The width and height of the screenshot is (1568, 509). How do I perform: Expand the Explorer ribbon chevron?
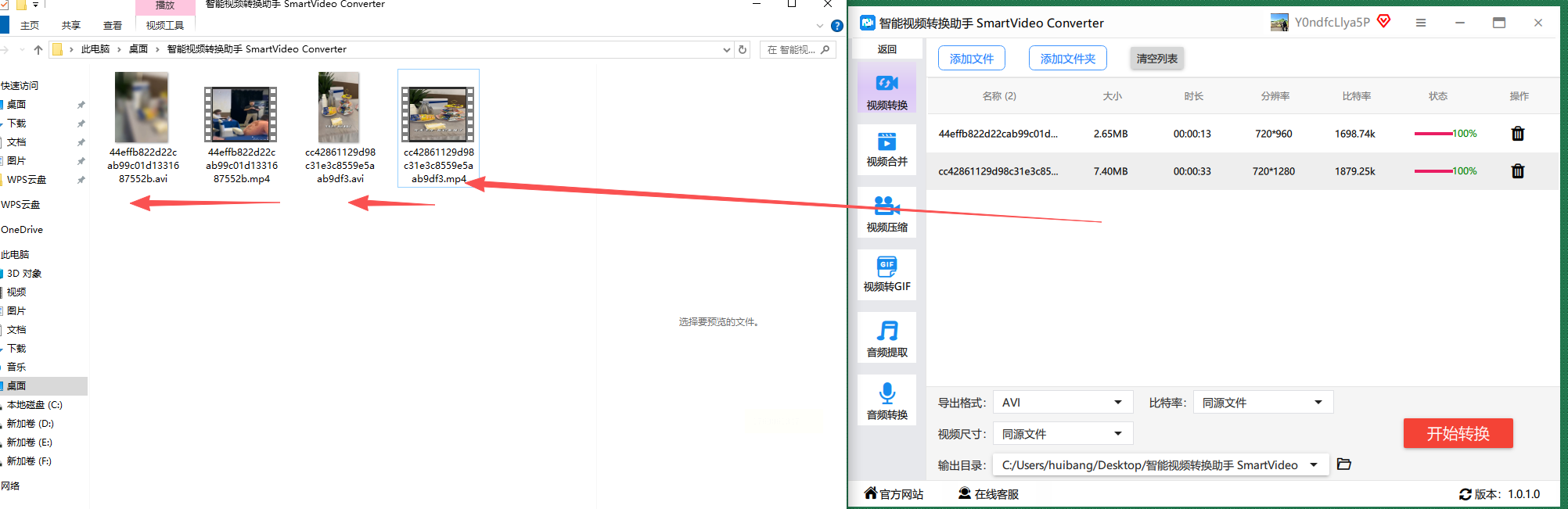tap(819, 26)
